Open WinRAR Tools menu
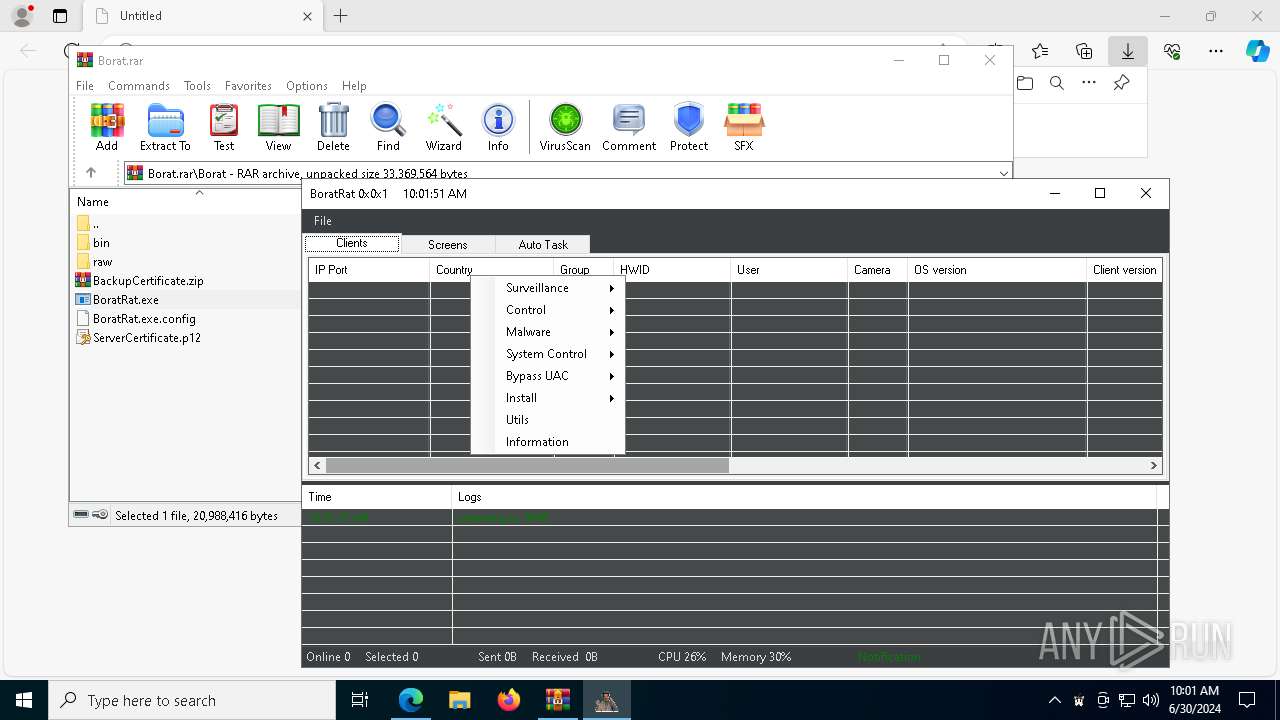Image resolution: width=1280 pixels, height=720 pixels. point(197,86)
